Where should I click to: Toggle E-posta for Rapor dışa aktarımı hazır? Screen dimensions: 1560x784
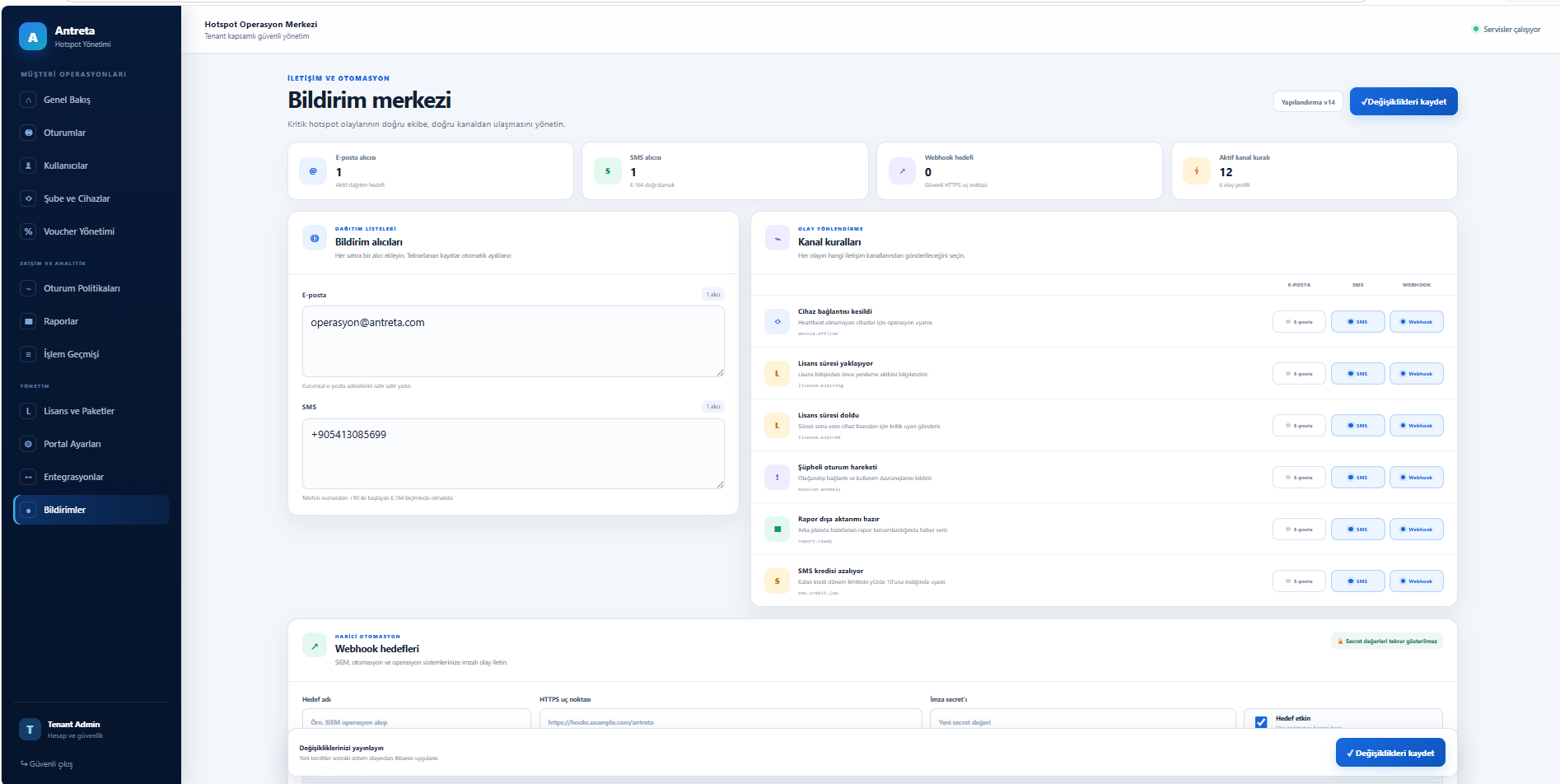[x=1299, y=530]
